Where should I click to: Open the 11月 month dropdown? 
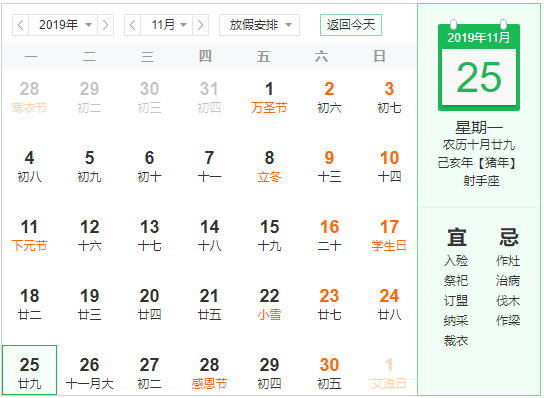167,25
